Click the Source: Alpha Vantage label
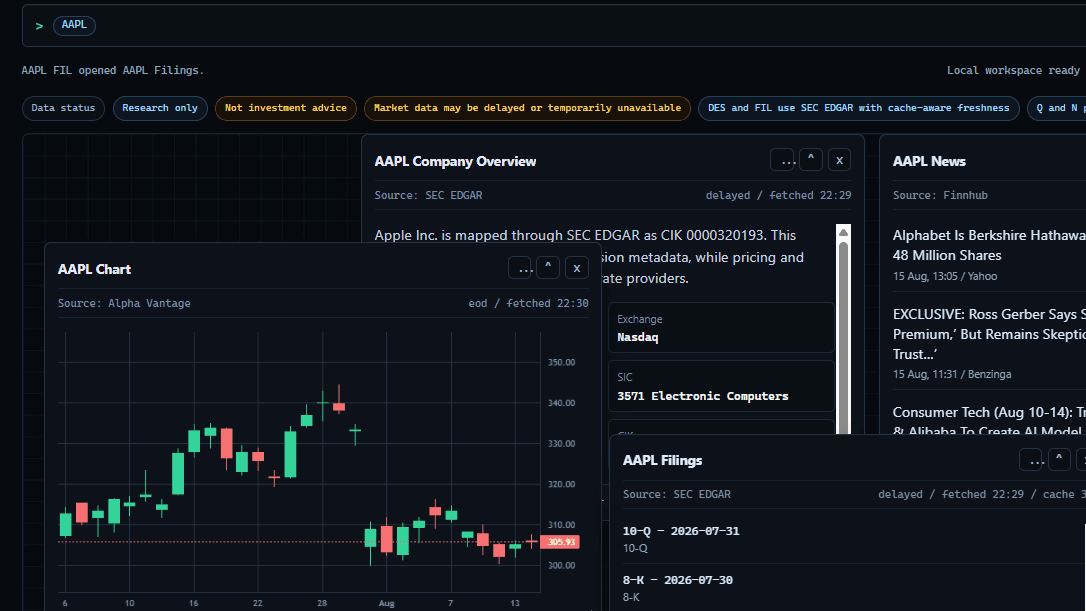Screen dimensions: 1086x611 click(124, 303)
